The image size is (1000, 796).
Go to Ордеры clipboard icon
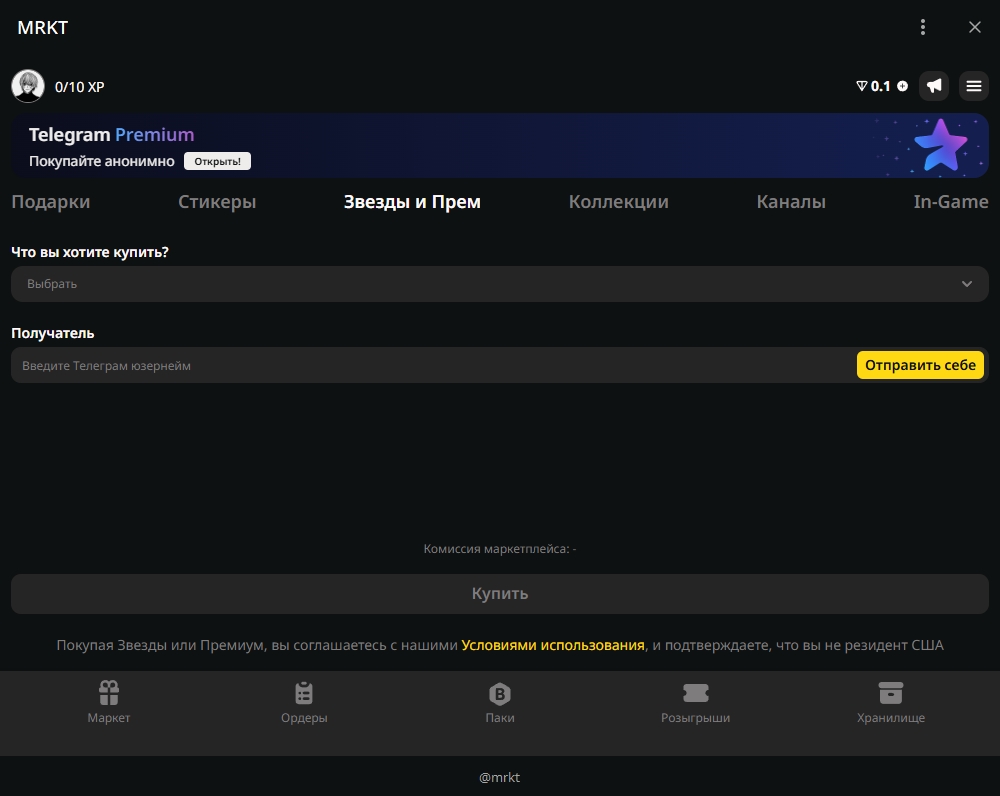[x=304, y=693]
